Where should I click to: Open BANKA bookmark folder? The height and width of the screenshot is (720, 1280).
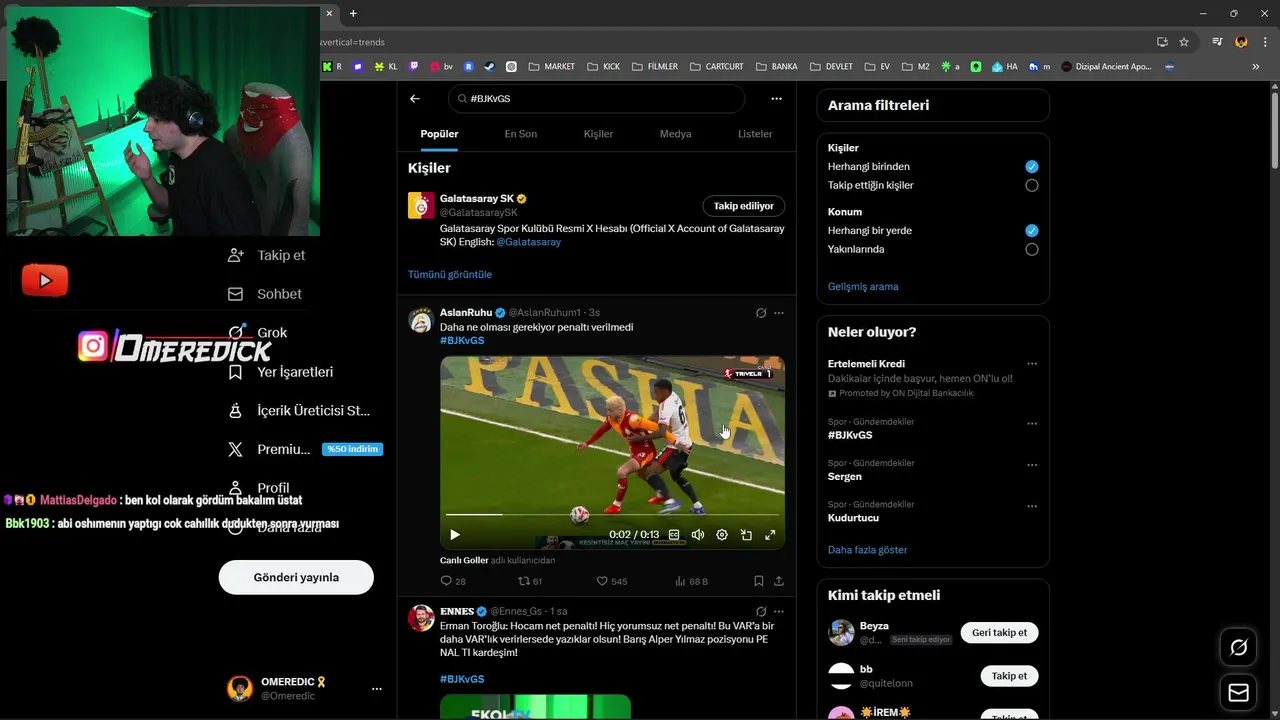pyautogui.click(x=777, y=67)
